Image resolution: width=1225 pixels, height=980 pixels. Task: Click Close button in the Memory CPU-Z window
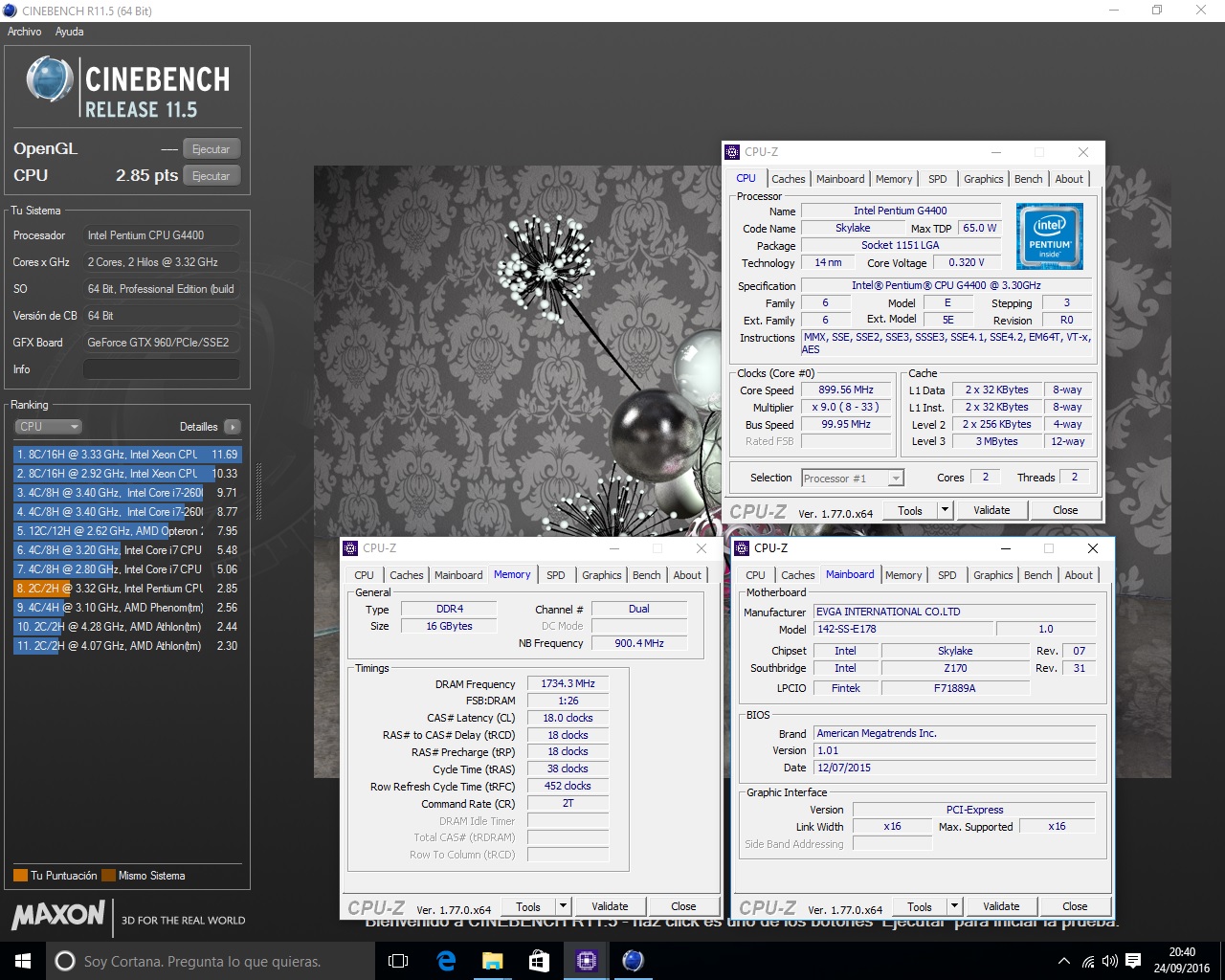click(x=683, y=906)
